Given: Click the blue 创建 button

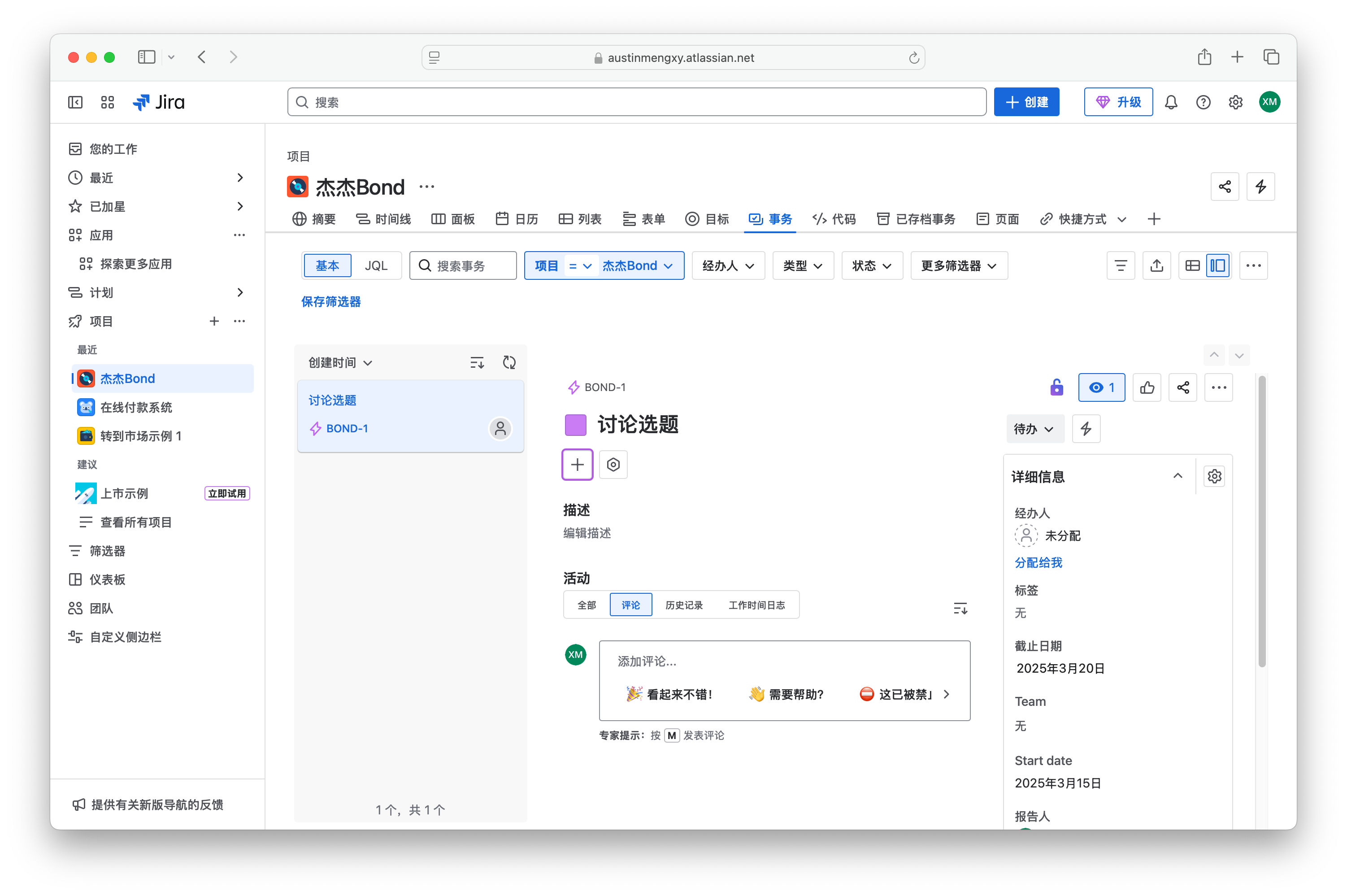Looking at the screenshot, I should (1026, 102).
